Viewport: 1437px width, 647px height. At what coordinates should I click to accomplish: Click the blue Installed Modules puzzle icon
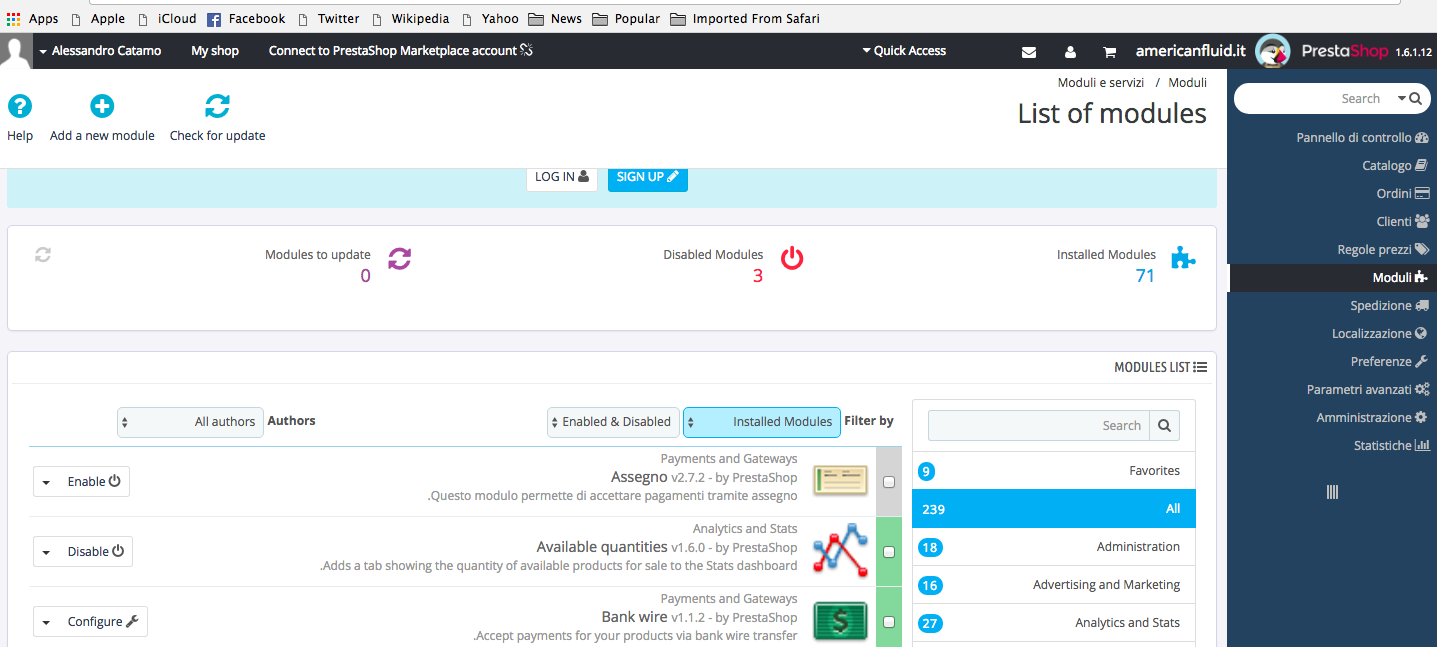(x=1183, y=258)
